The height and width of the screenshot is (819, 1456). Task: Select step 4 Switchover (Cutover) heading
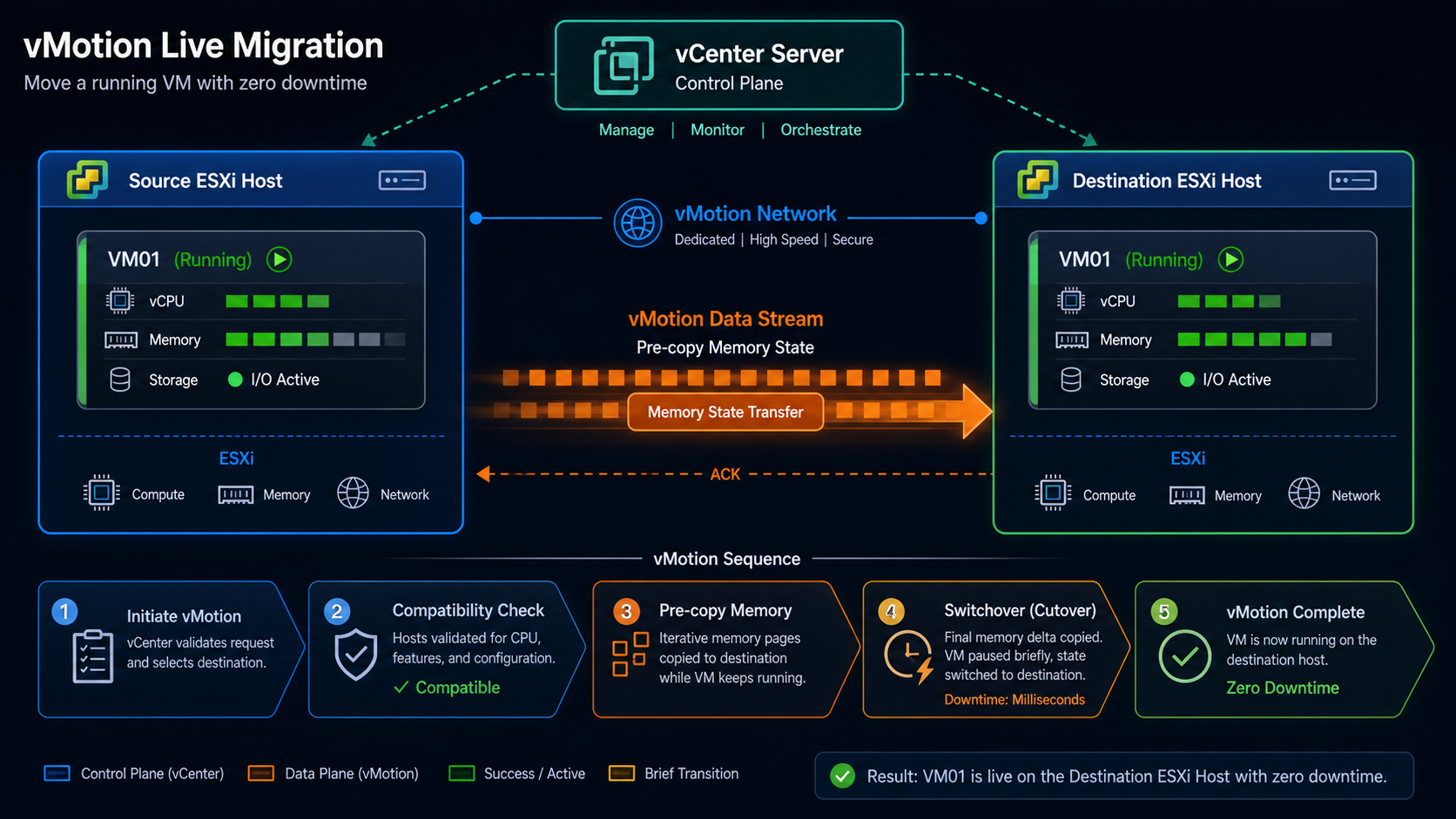[x=1020, y=610]
